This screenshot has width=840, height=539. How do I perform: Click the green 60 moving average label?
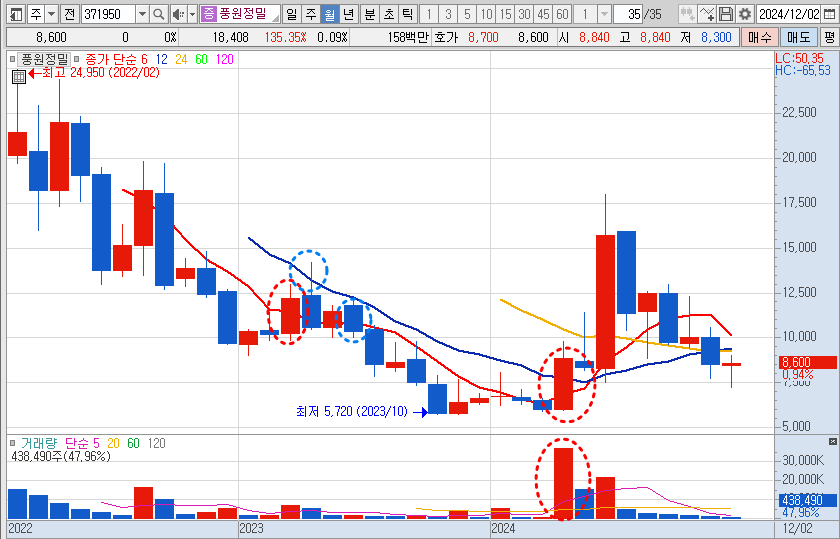(x=201, y=59)
